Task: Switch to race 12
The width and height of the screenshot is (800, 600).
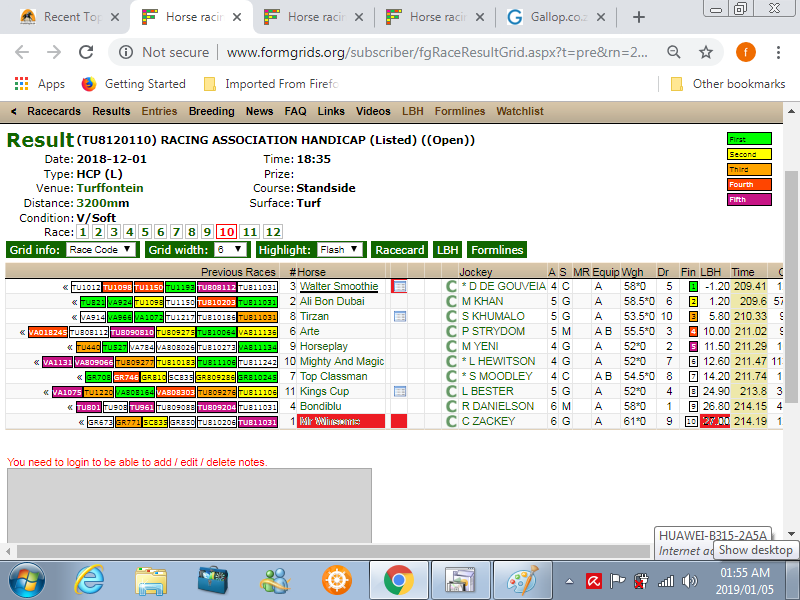Action: point(273,232)
